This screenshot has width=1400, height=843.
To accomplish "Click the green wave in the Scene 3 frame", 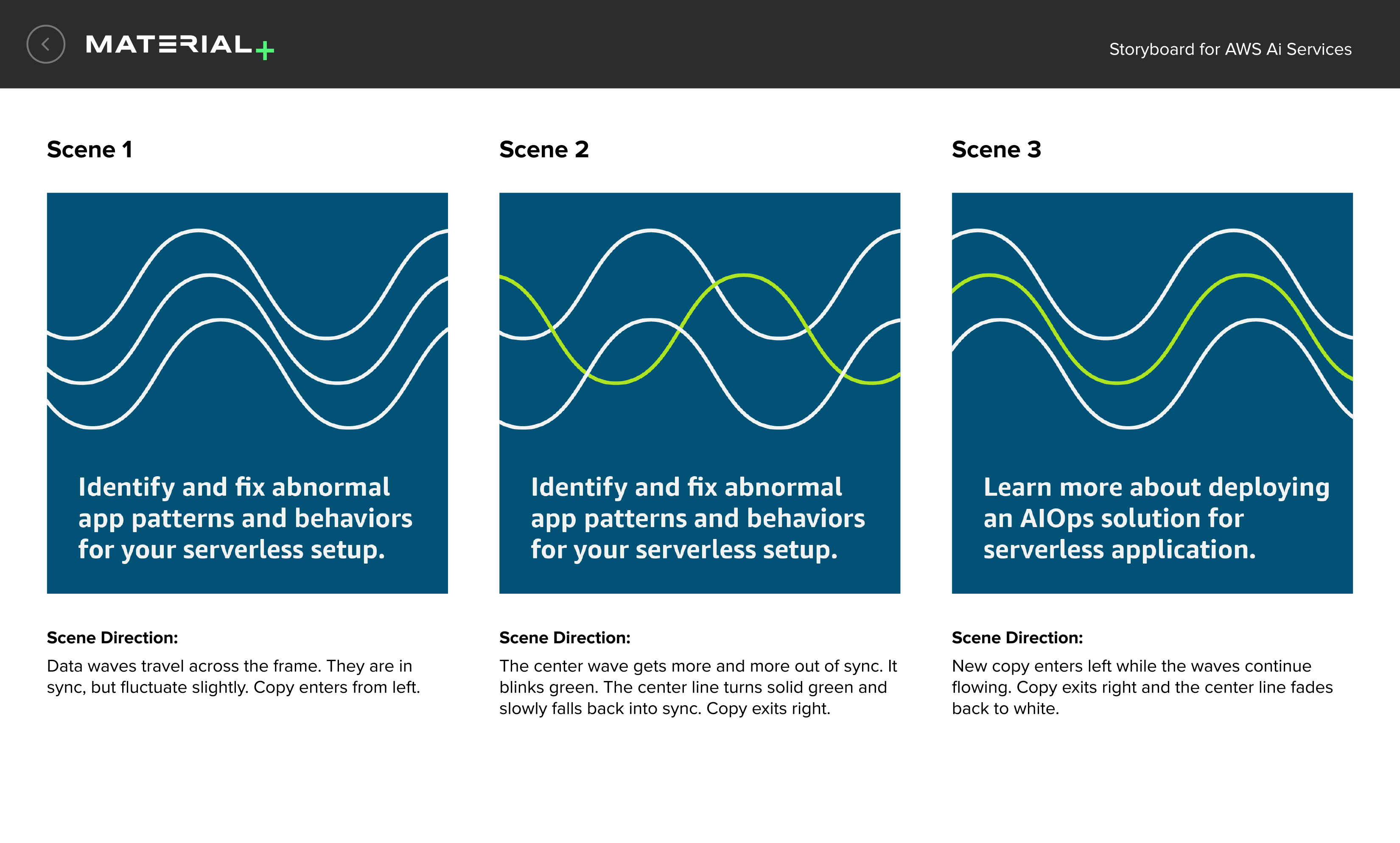I will click(x=1244, y=276).
